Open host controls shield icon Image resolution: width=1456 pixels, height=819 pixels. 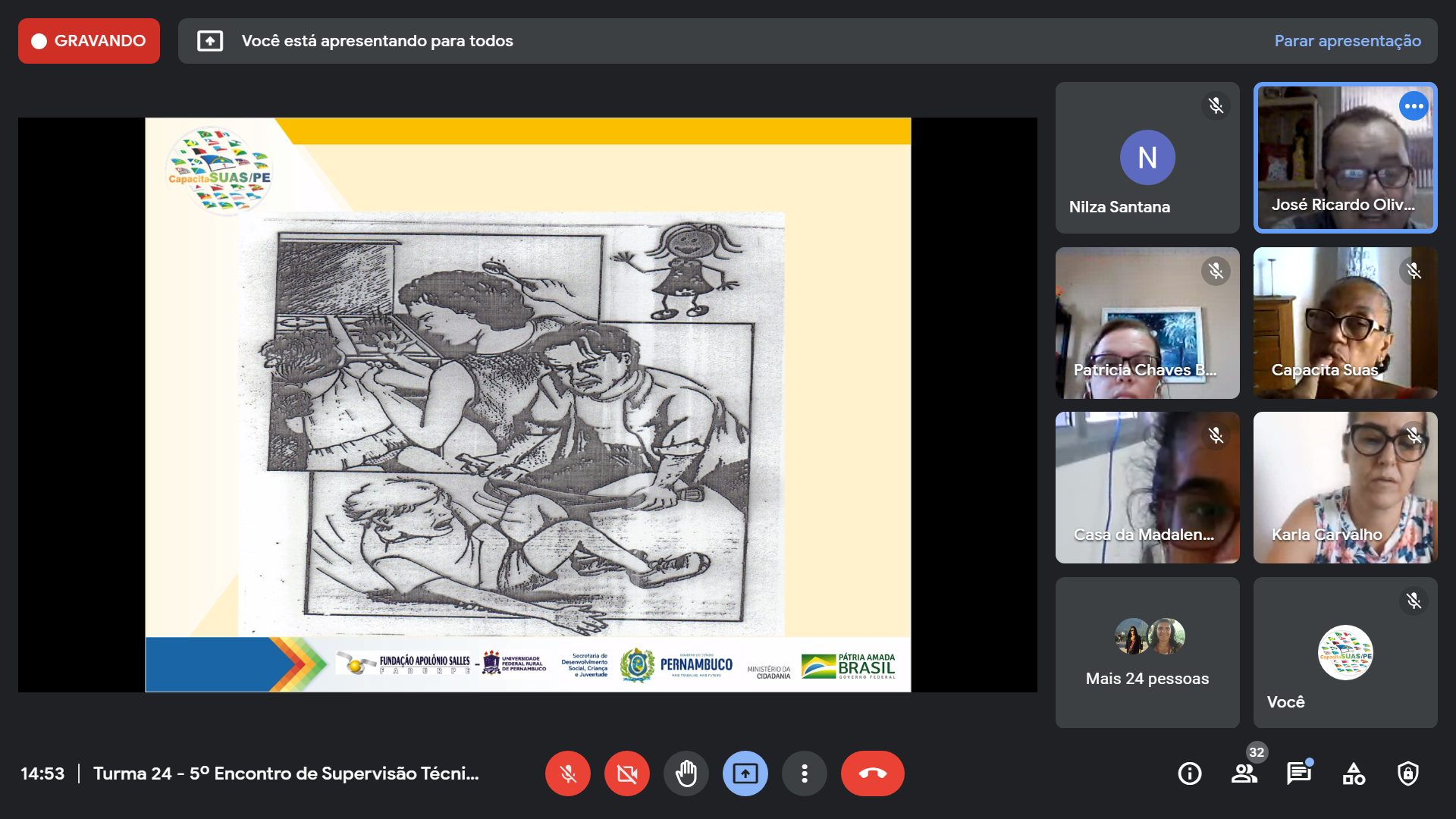click(1407, 773)
